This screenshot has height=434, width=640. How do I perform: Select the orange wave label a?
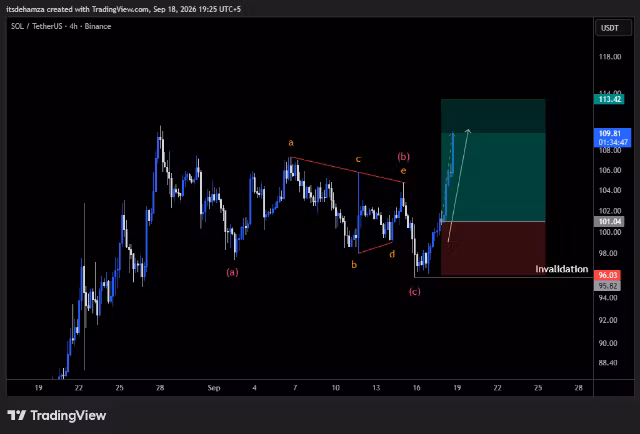tap(291, 142)
